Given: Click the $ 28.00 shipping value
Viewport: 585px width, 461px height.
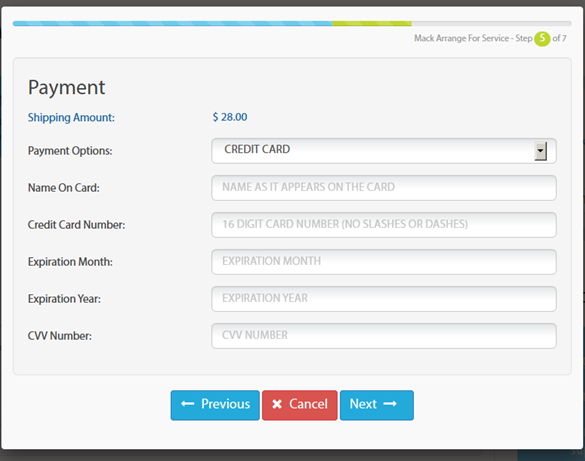Looking at the screenshot, I should coord(230,117).
